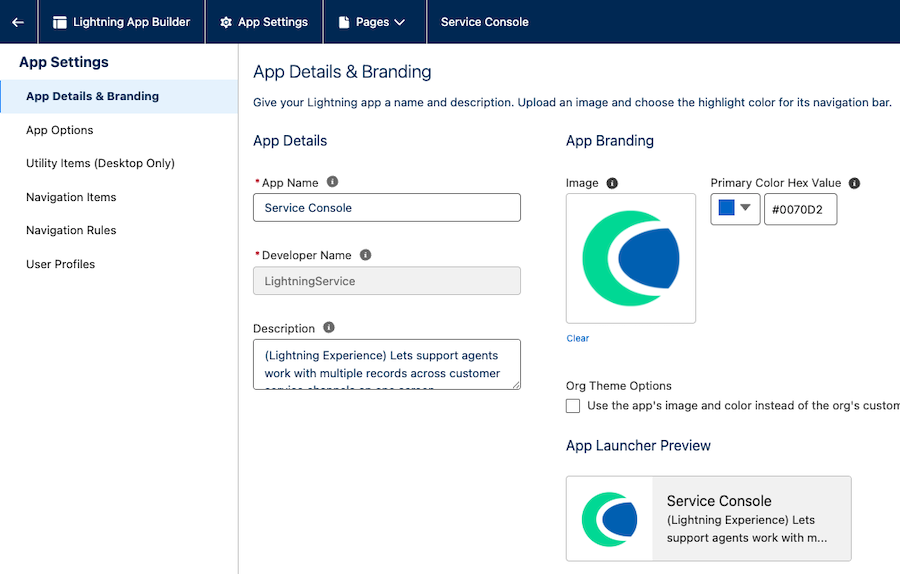The image size is (900, 574).
Task: Enable the app's image and color checkbox
Action: [573, 406]
